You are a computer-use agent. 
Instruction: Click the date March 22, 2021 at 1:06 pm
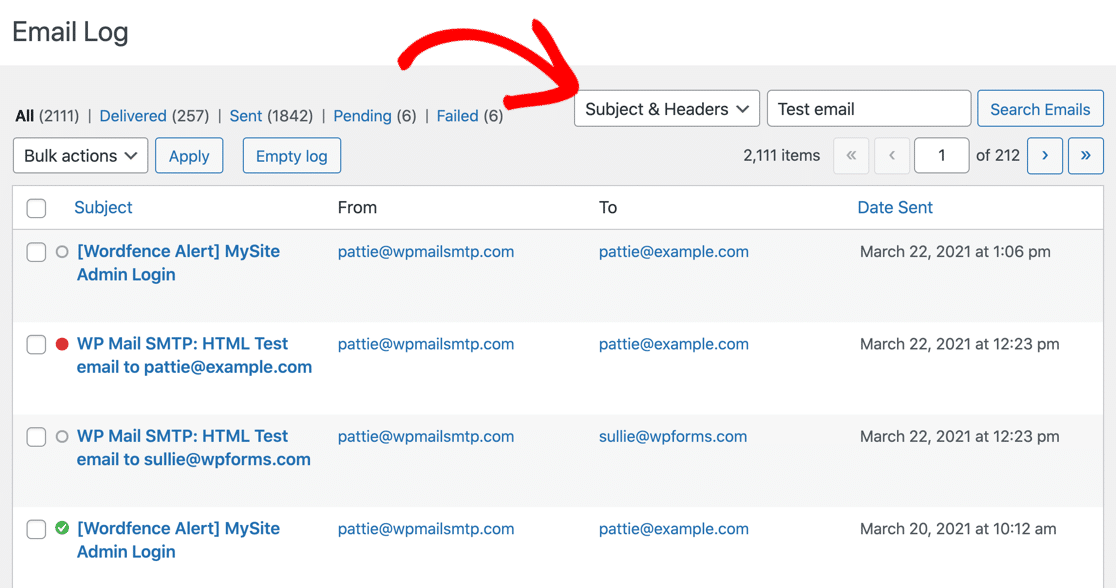pos(955,251)
